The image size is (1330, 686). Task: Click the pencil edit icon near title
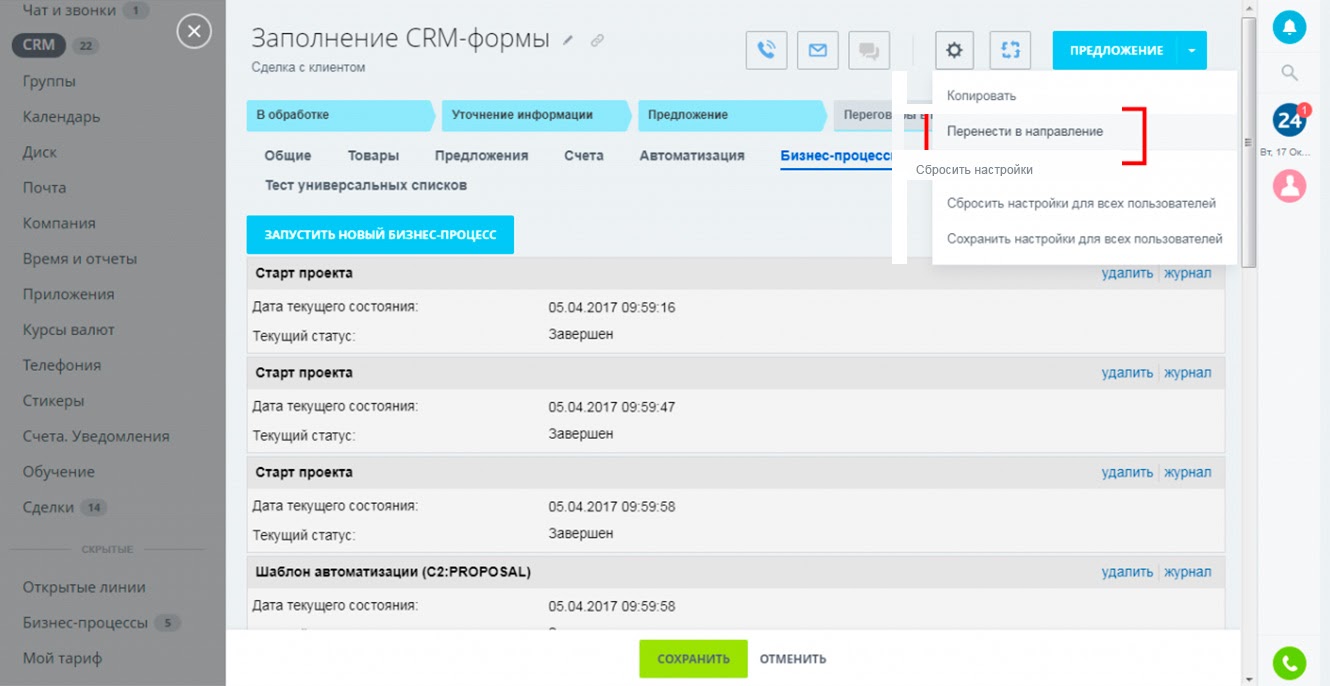pos(569,41)
